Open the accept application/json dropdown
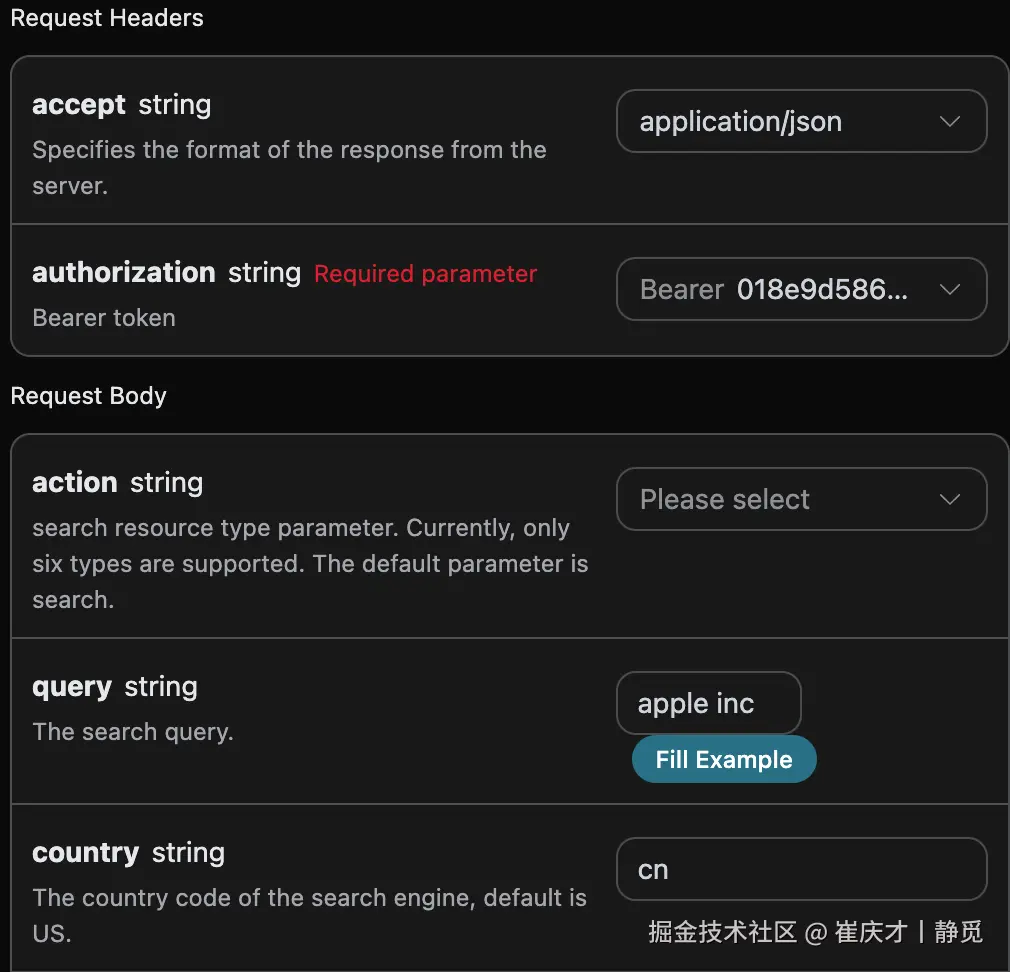The height and width of the screenshot is (972, 1010). click(x=780, y=122)
